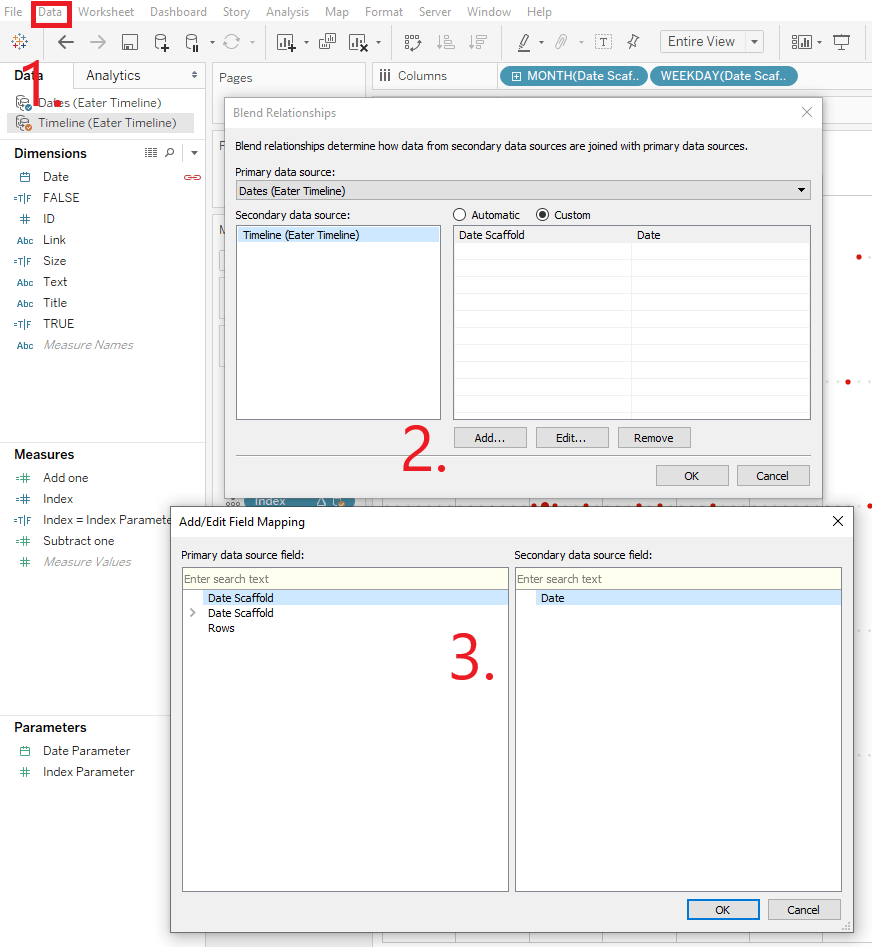The height and width of the screenshot is (947, 872).
Task: Toggle the link icon beside the Date dimension
Action: (190, 176)
